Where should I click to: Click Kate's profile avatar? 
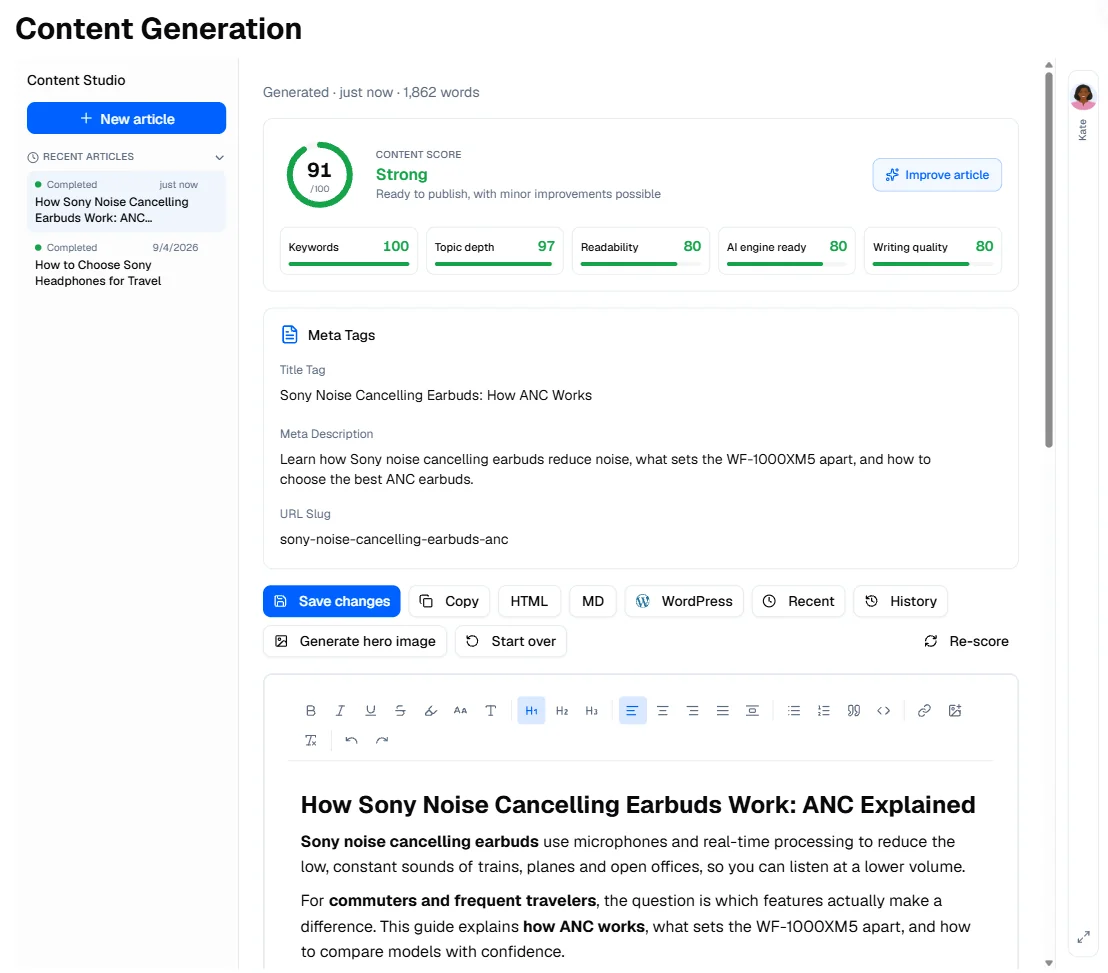[x=1083, y=95]
